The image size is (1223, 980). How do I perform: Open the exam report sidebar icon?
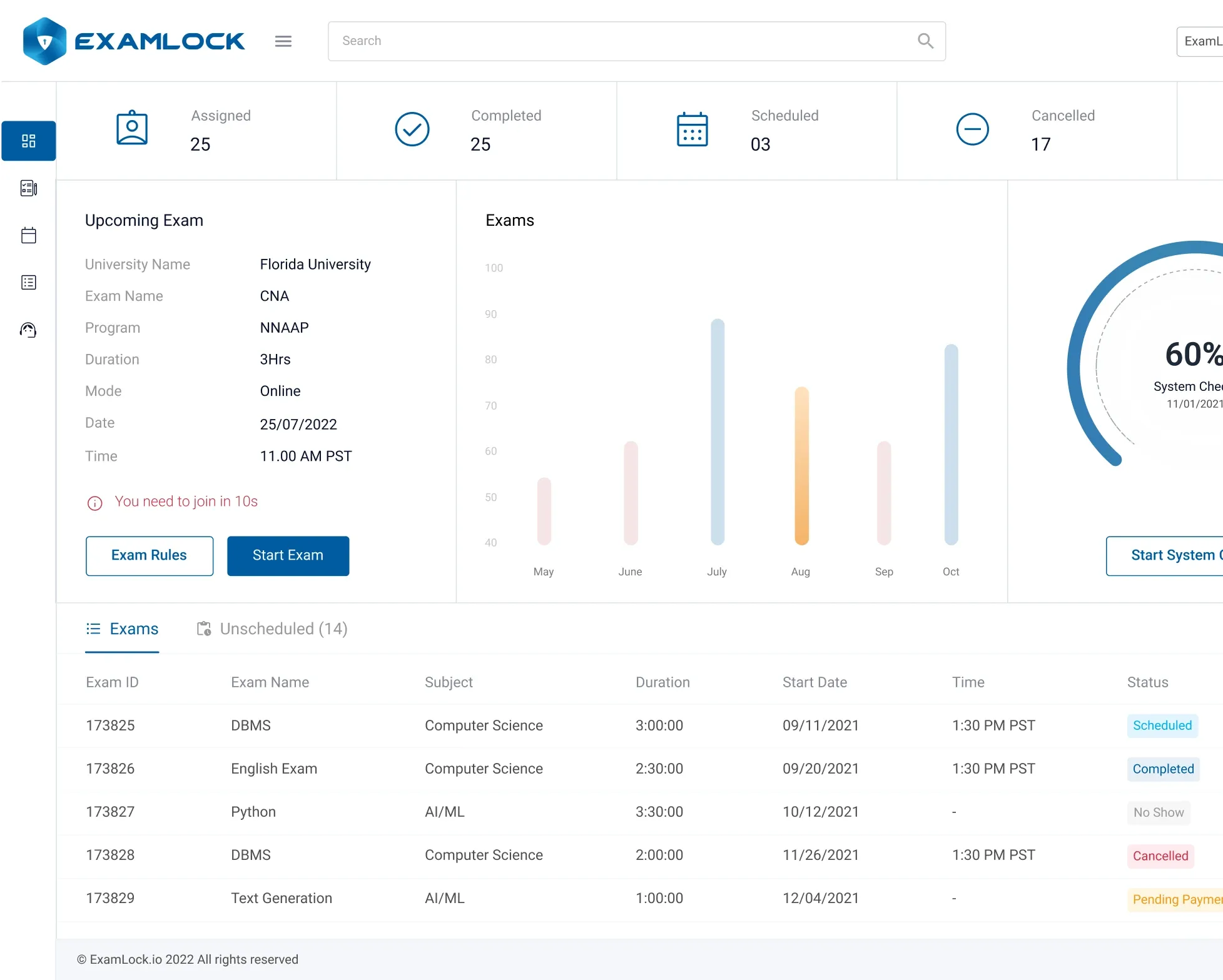tap(29, 188)
